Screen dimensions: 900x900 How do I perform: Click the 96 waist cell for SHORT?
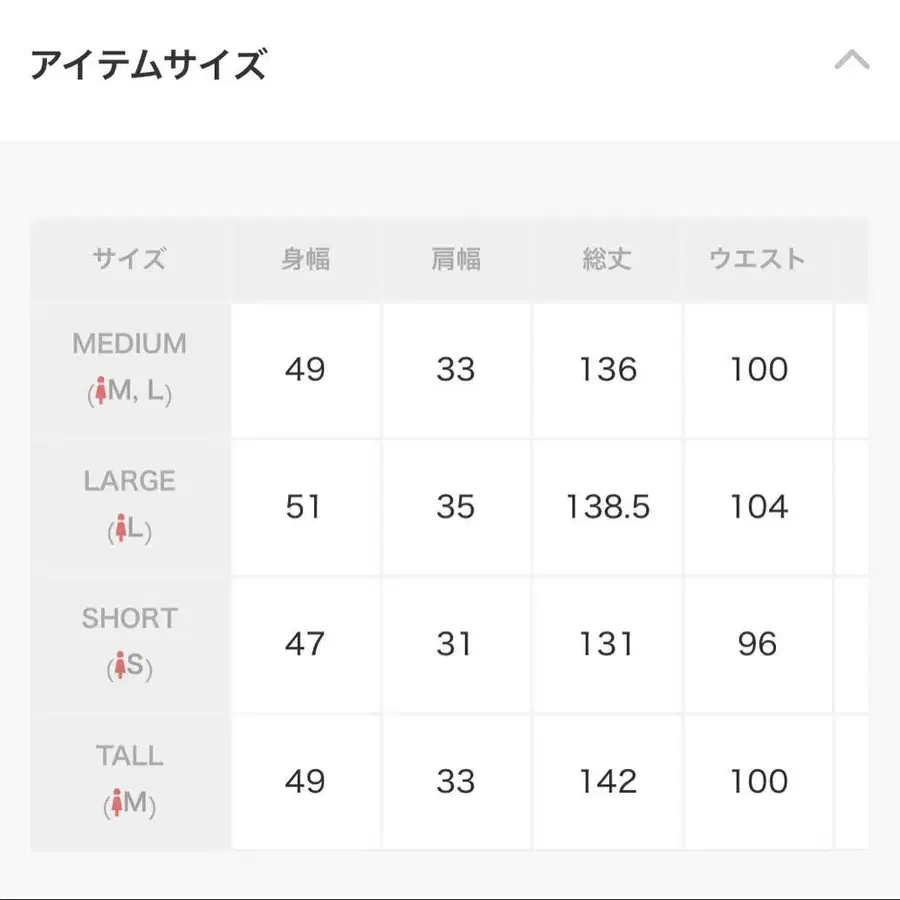(x=757, y=644)
